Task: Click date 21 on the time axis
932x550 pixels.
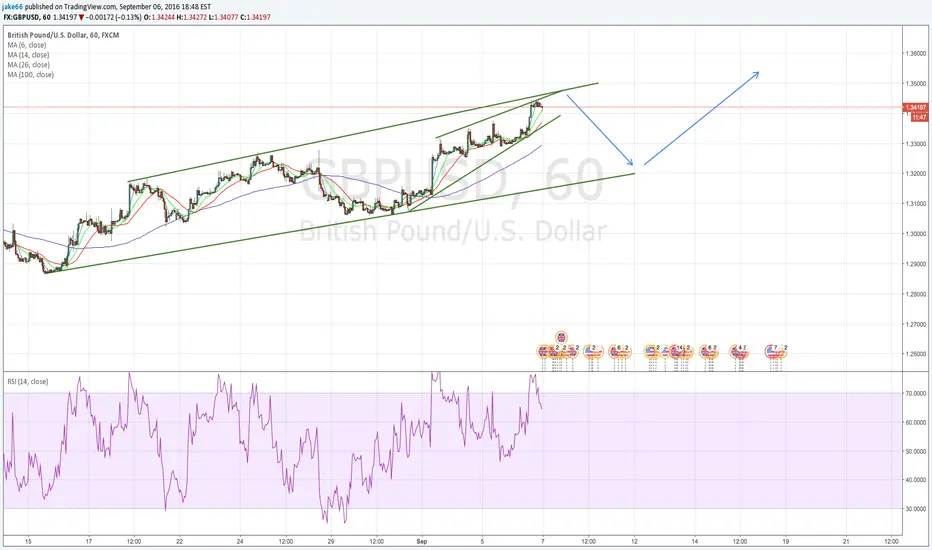Action: 846,542
